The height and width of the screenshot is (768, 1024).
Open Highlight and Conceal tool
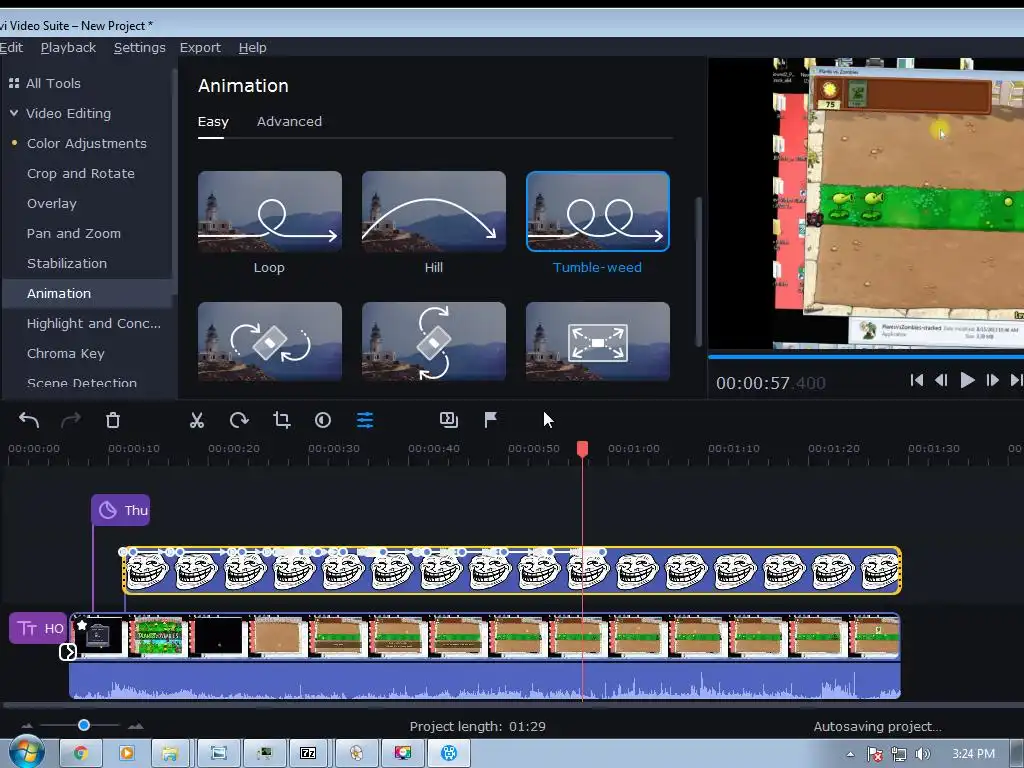pos(93,323)
